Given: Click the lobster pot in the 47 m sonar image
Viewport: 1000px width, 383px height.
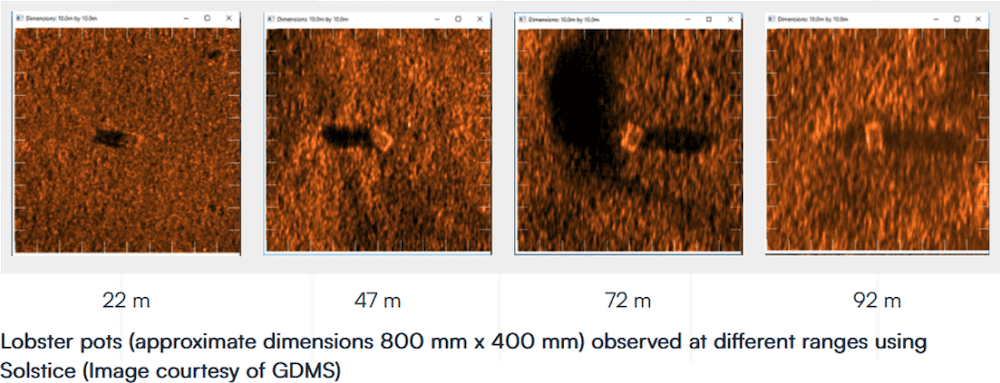Looking at the screenshot, I should coord(383,139).
